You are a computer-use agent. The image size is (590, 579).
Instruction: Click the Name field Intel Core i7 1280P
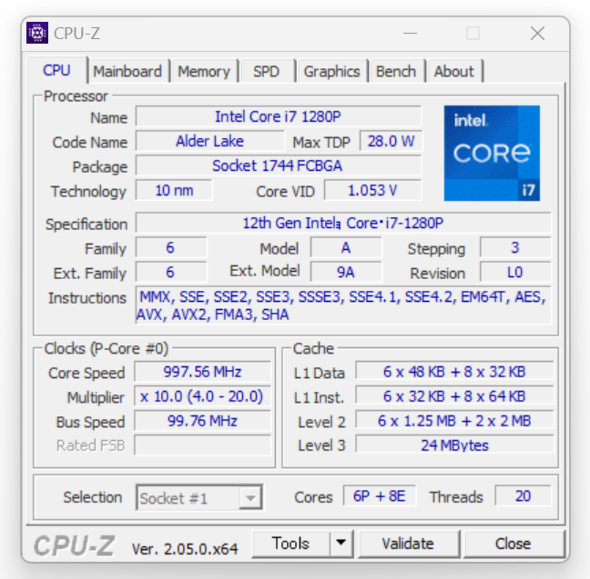(x=278, y=117)
